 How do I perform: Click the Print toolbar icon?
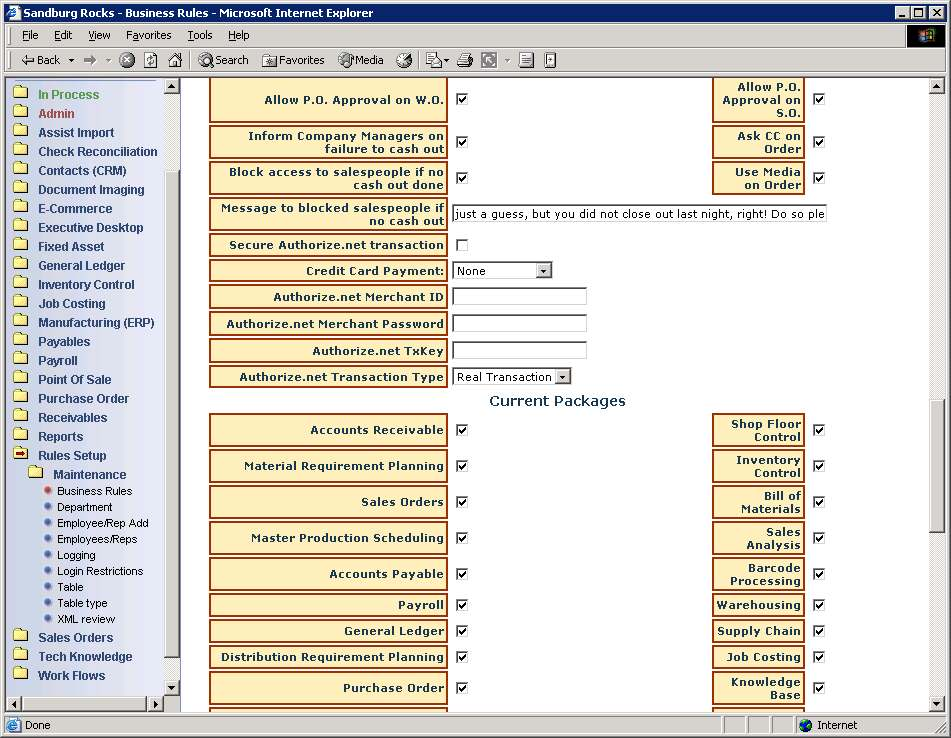tap(465, 60)
